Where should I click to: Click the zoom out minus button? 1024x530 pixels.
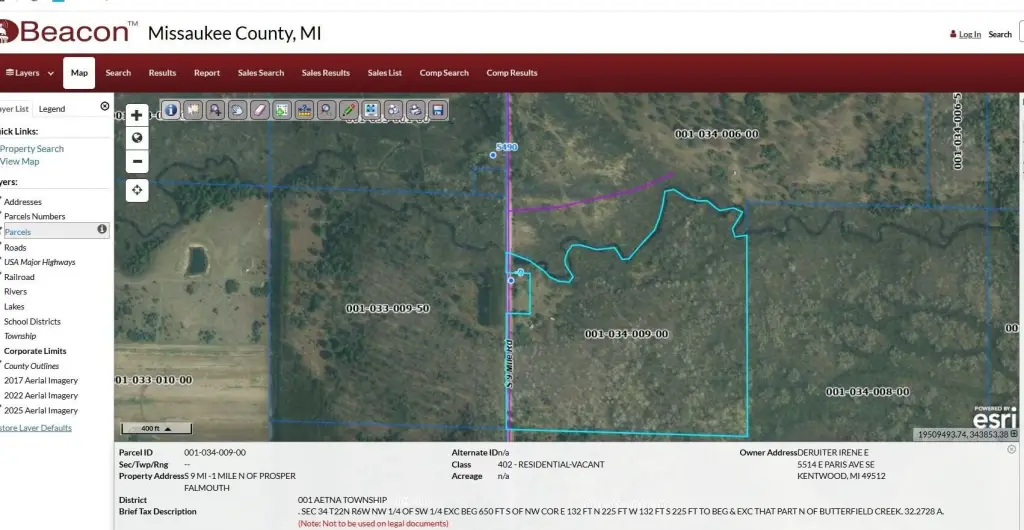(x=137, y=161)
